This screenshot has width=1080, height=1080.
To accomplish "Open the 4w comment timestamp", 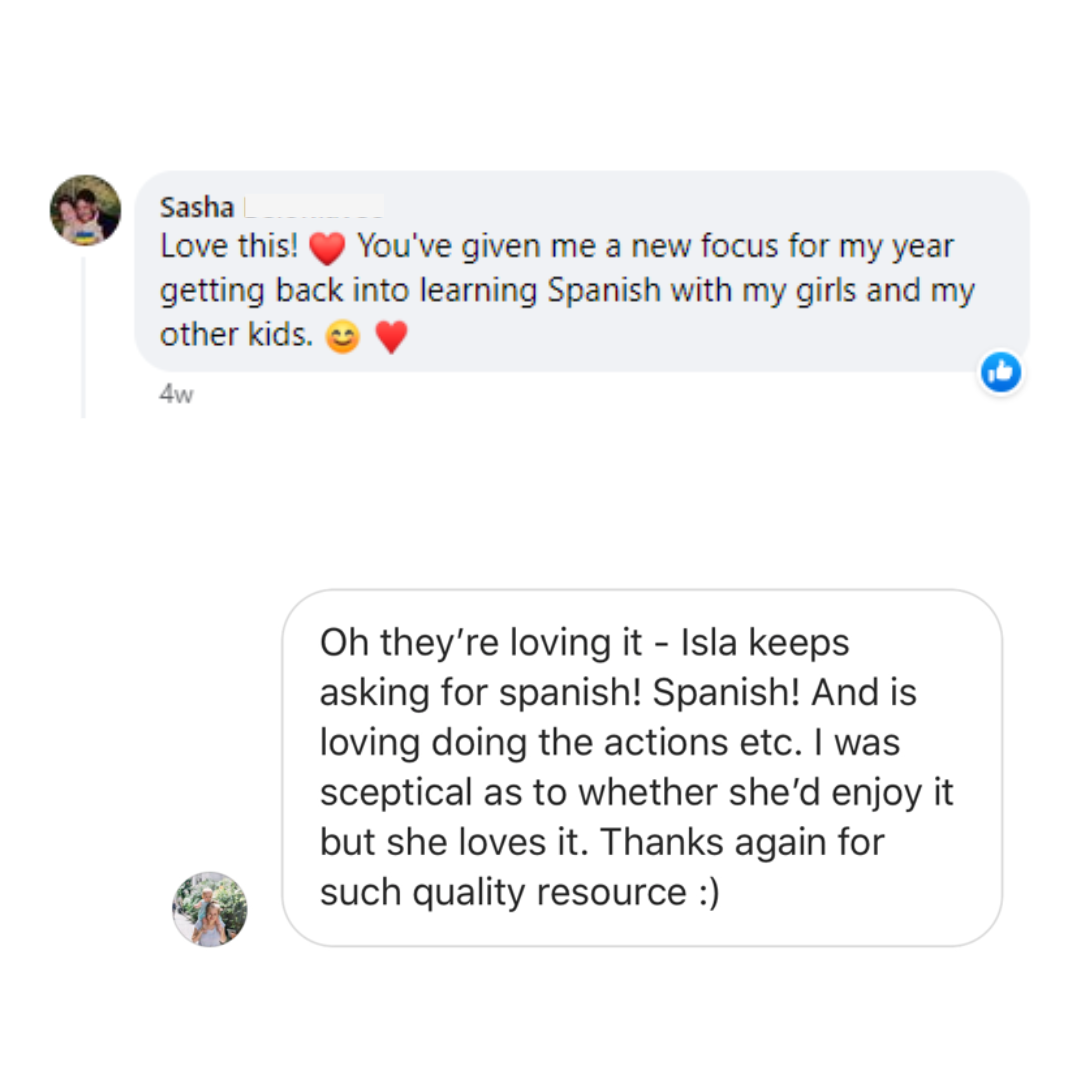I will [176, 394].
